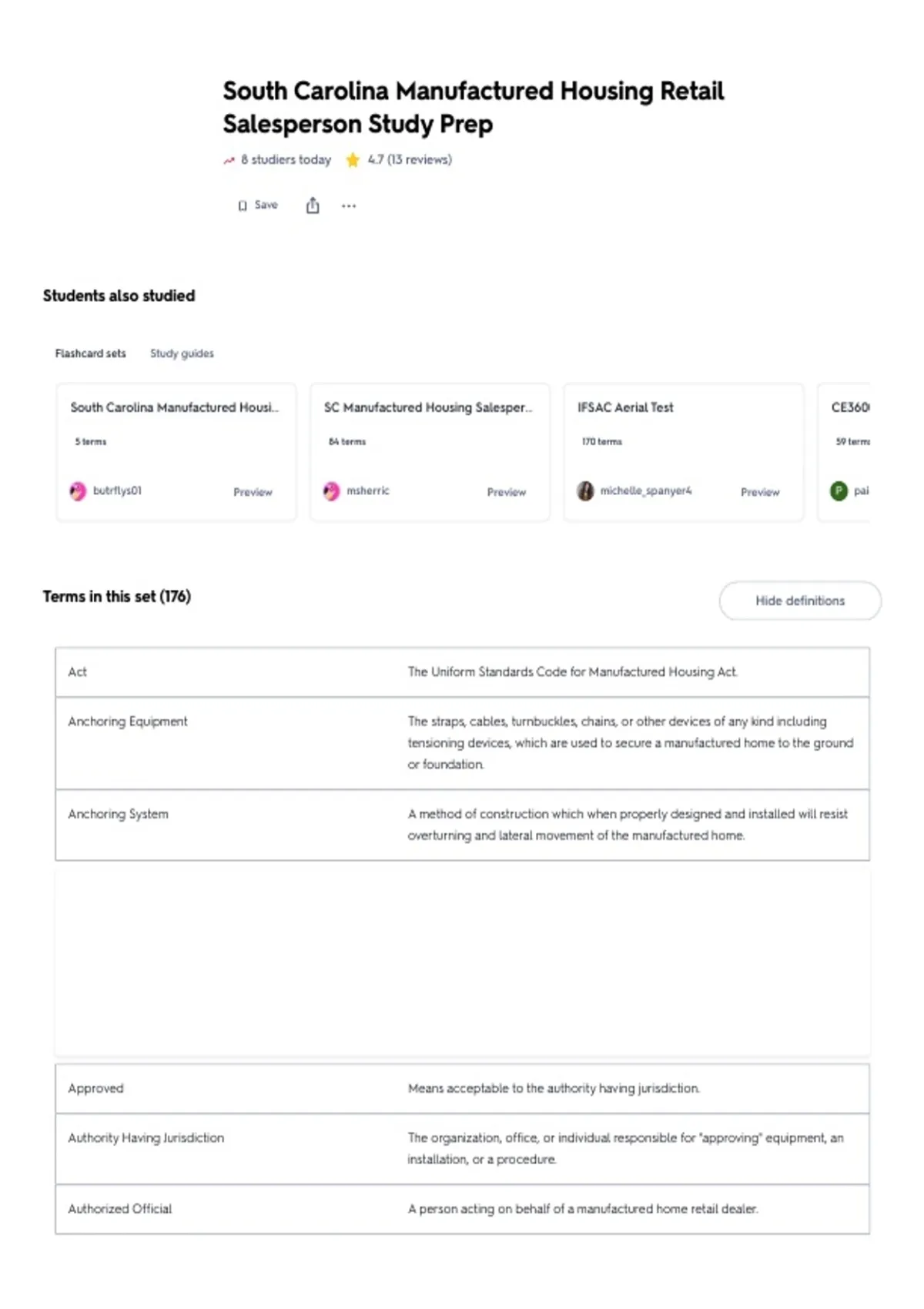
Task: Select the Authorized Official term row
Action: [462, 1209]
